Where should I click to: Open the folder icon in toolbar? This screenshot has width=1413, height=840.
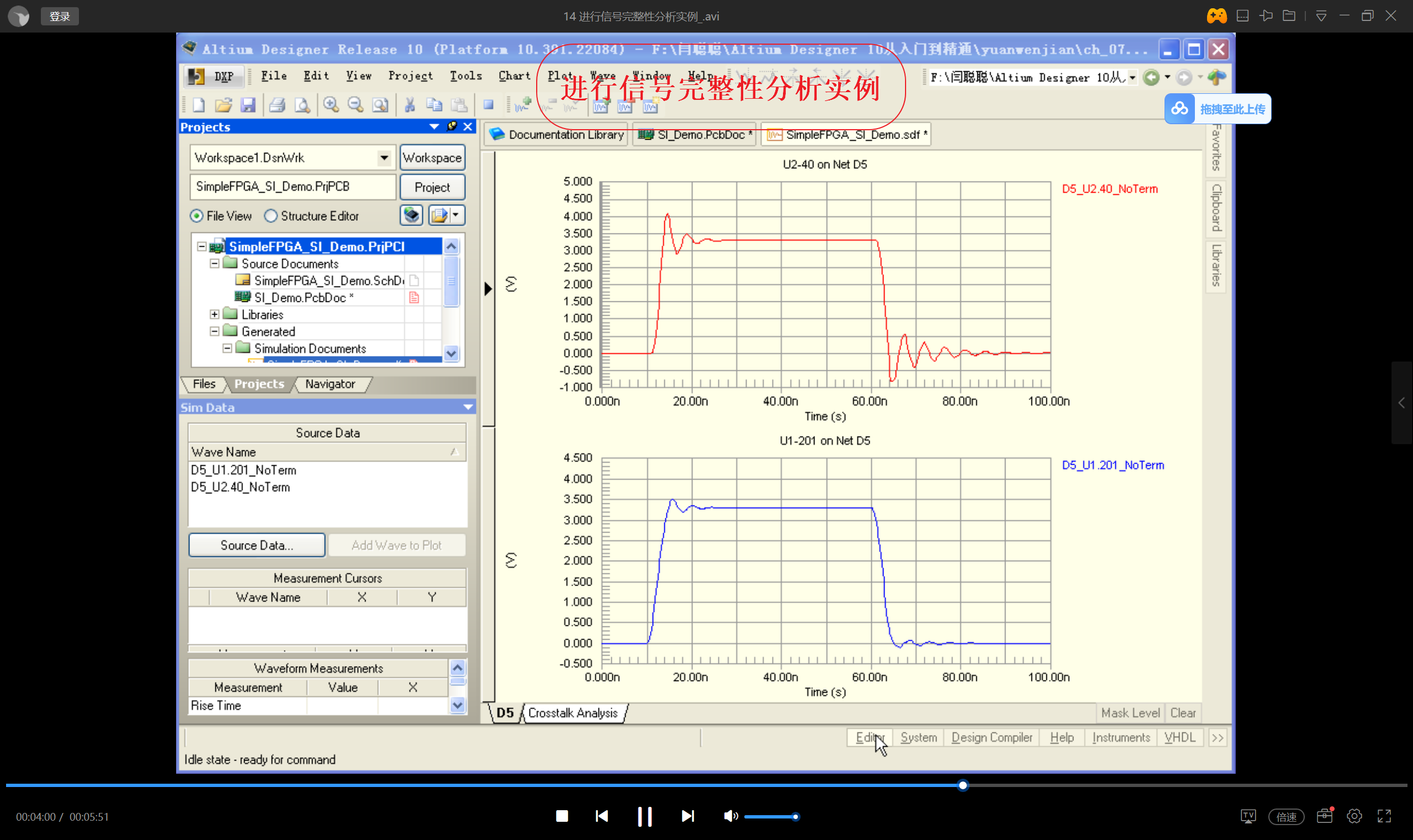[x=224, y=105]
